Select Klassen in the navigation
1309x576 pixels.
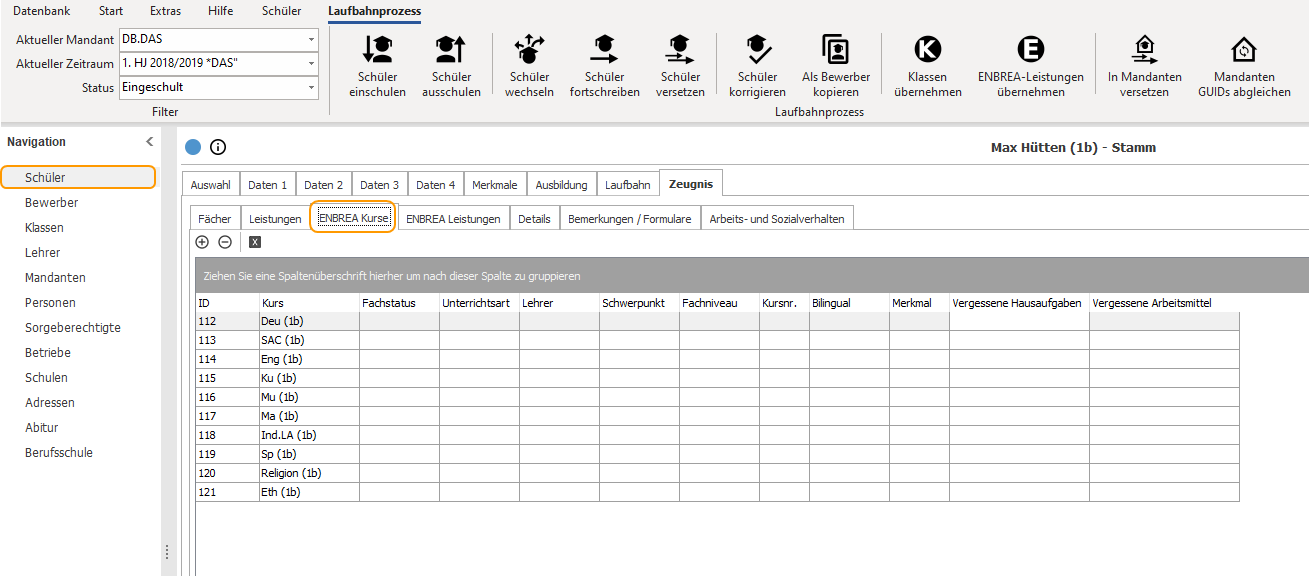[45, 228]
